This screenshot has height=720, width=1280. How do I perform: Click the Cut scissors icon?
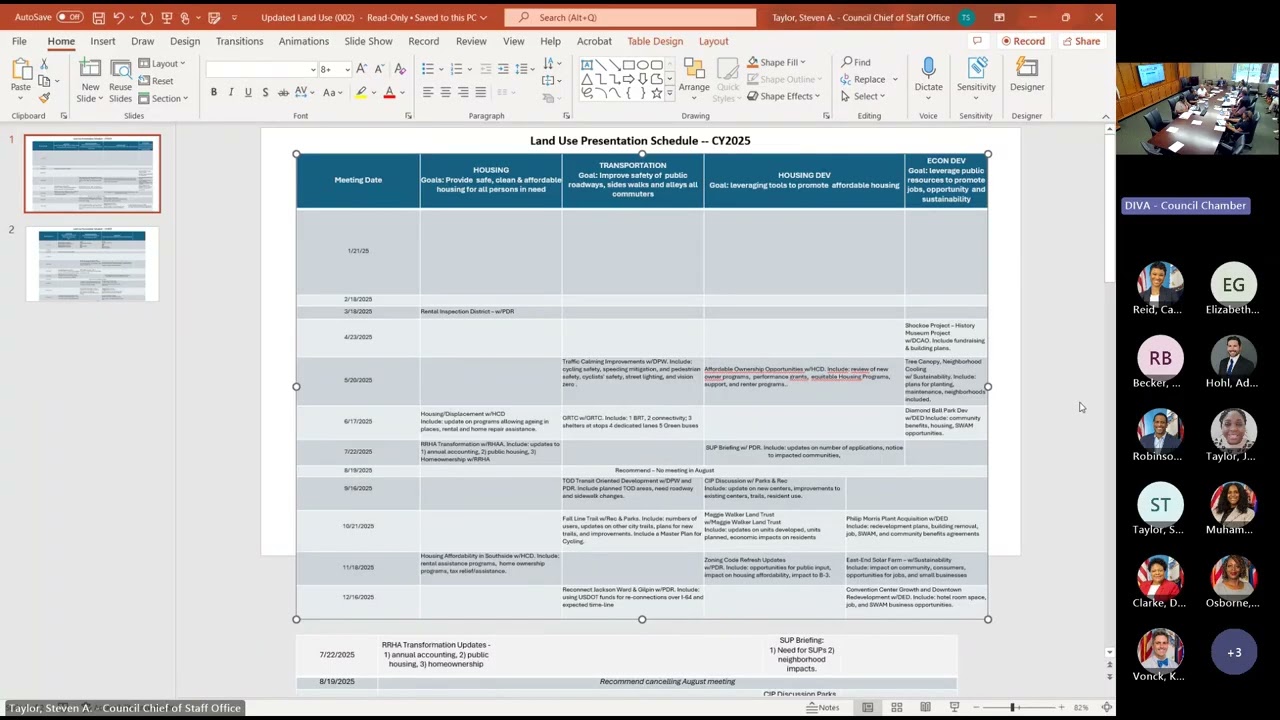[x=44, y=64]
